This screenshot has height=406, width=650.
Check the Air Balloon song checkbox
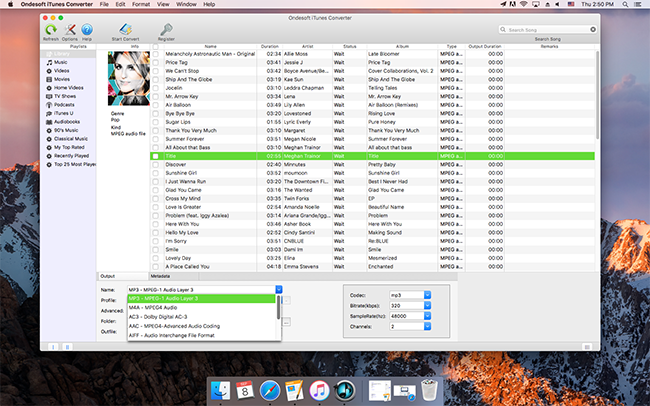[x=155, y=105]
